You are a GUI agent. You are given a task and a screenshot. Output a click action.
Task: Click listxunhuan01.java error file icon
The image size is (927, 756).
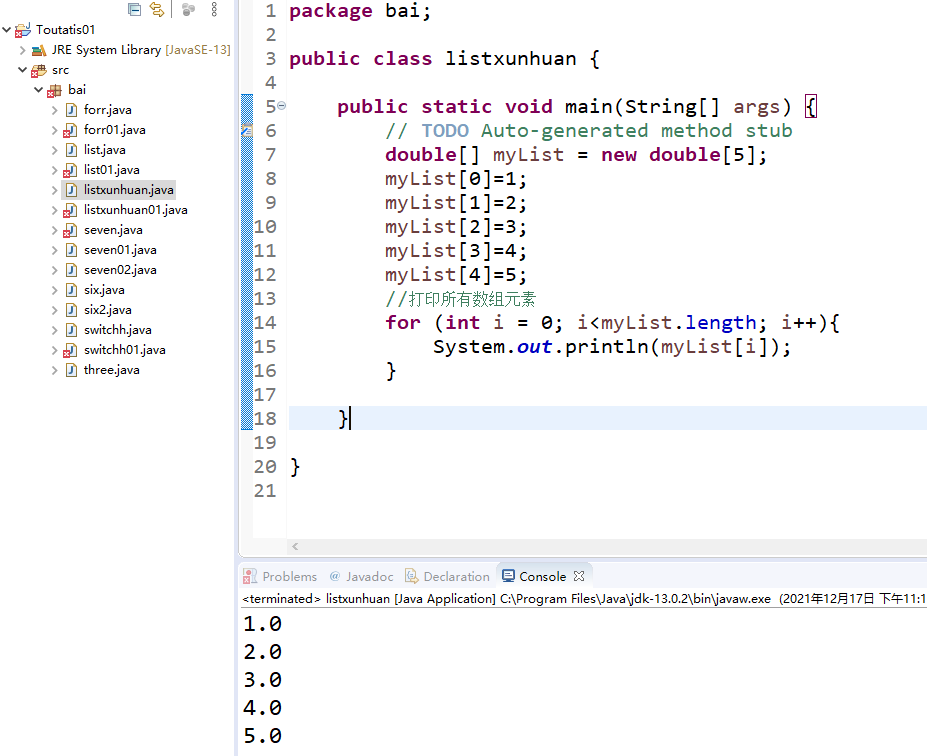click(70, 210)
